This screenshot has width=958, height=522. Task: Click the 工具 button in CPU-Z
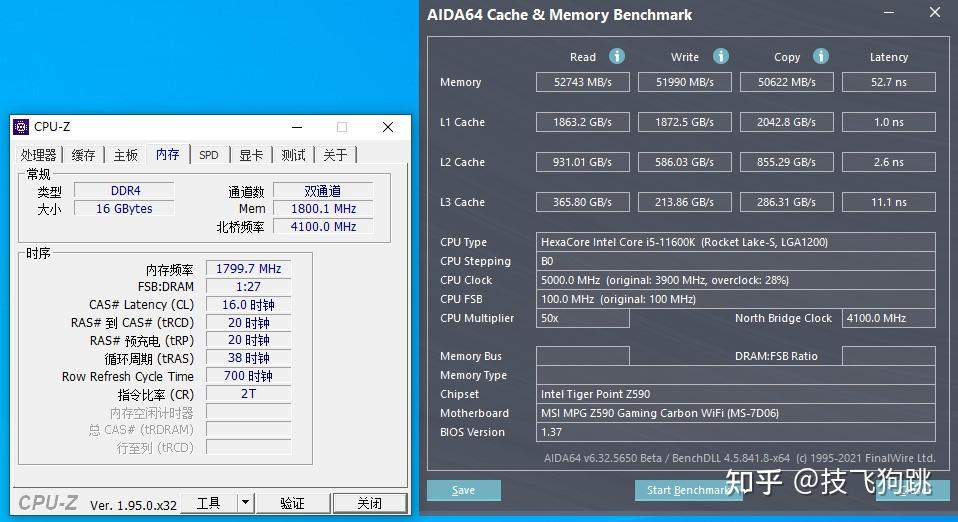point(209,503)
